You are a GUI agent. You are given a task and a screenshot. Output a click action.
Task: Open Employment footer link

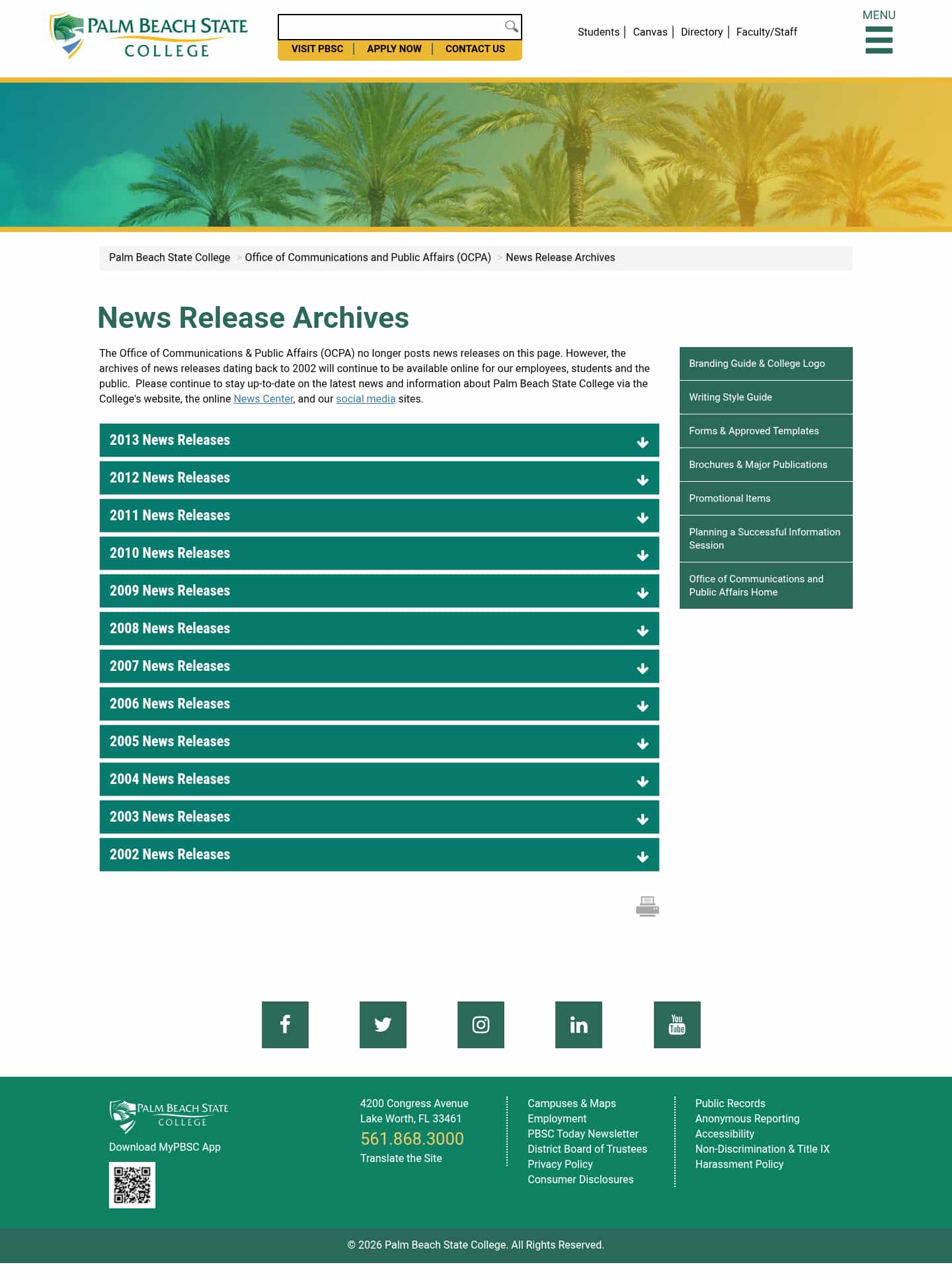click(x=557, y=1119)
